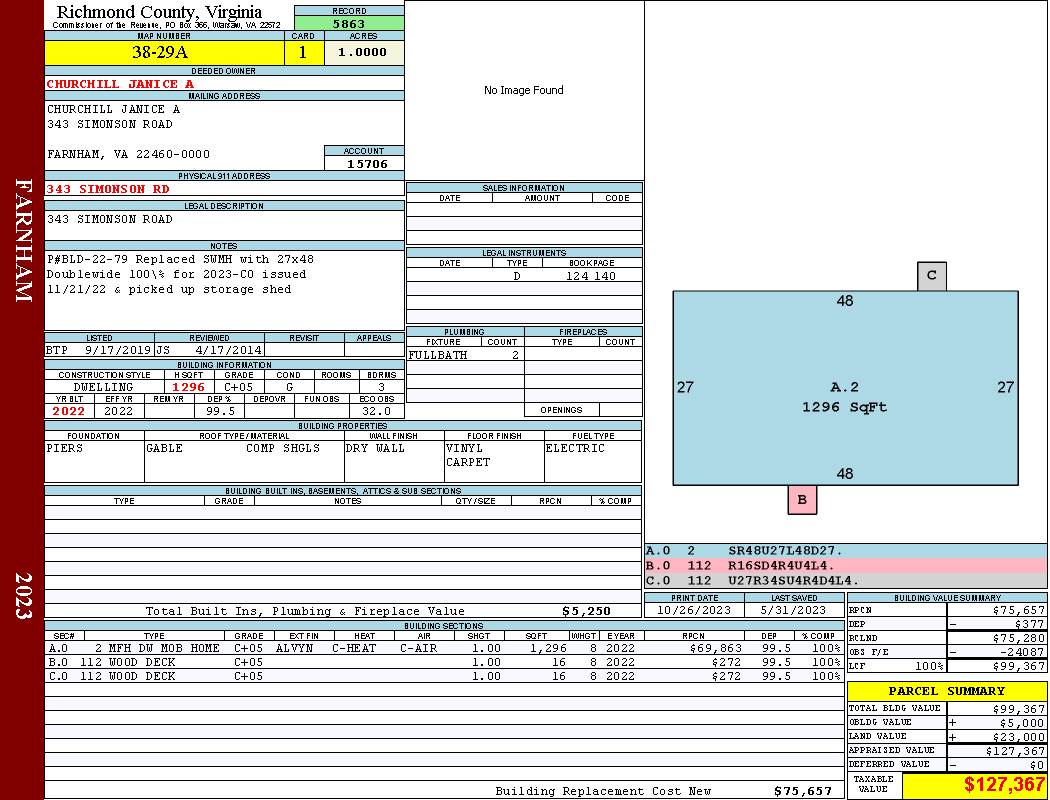The image size is (1050, 800).
Task: Select building section row A.0 MFH DW MOB HOME
Action: pyautogui.click(x=443, y=648)
